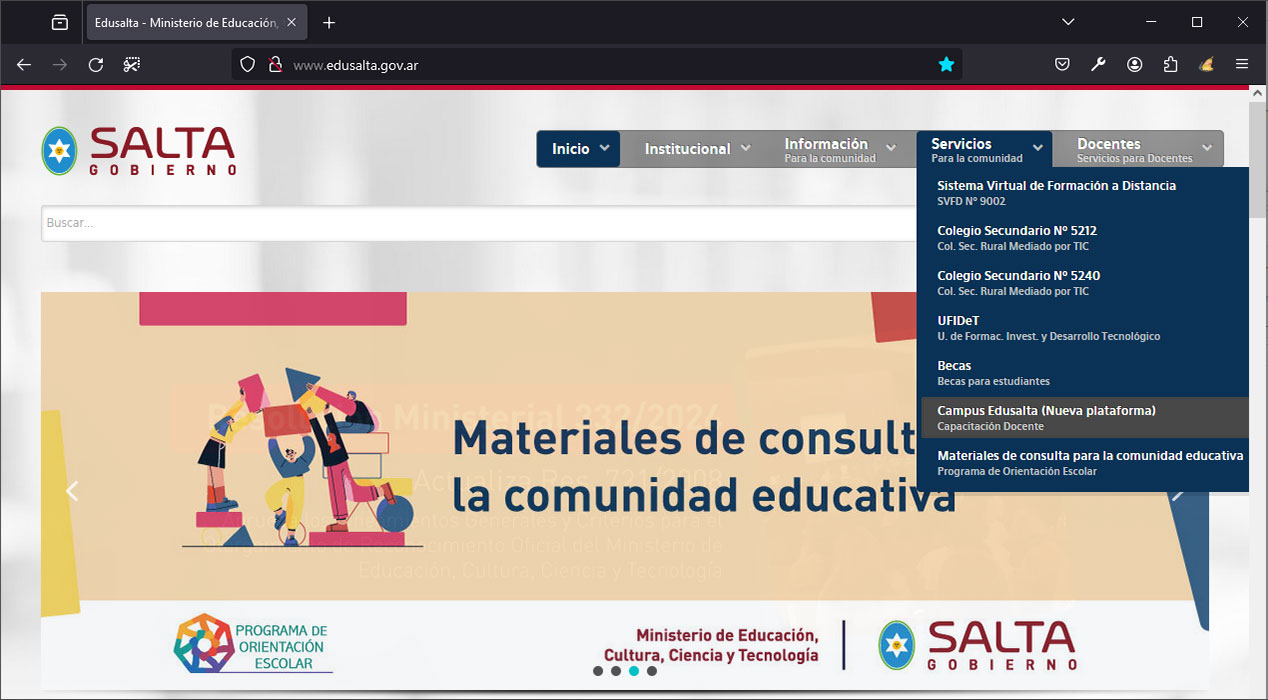Viewport: 1268px width, 700px height.
Task: Click the Salta Gobierno header logo
Action: click(139, 150)
